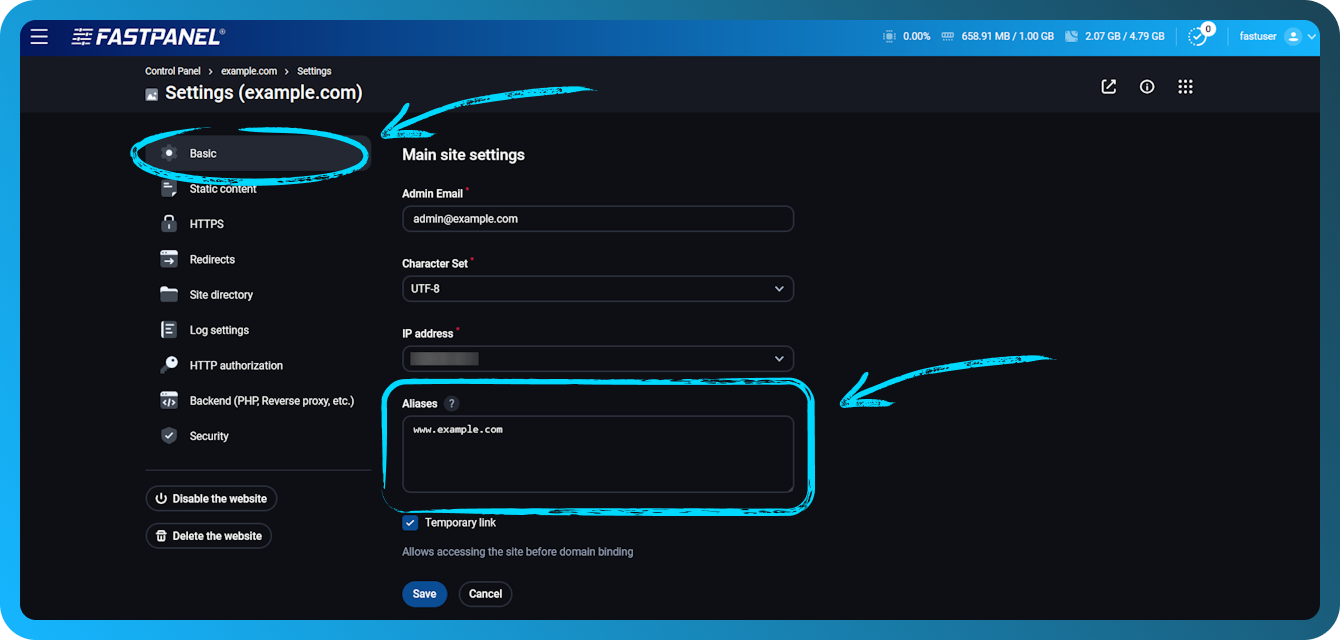Uncheck the Temporary link checkbox

409,522
